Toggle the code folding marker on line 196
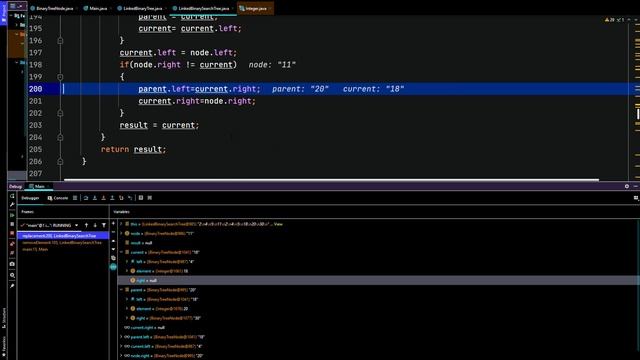640x360 pixels. (60, 40)
